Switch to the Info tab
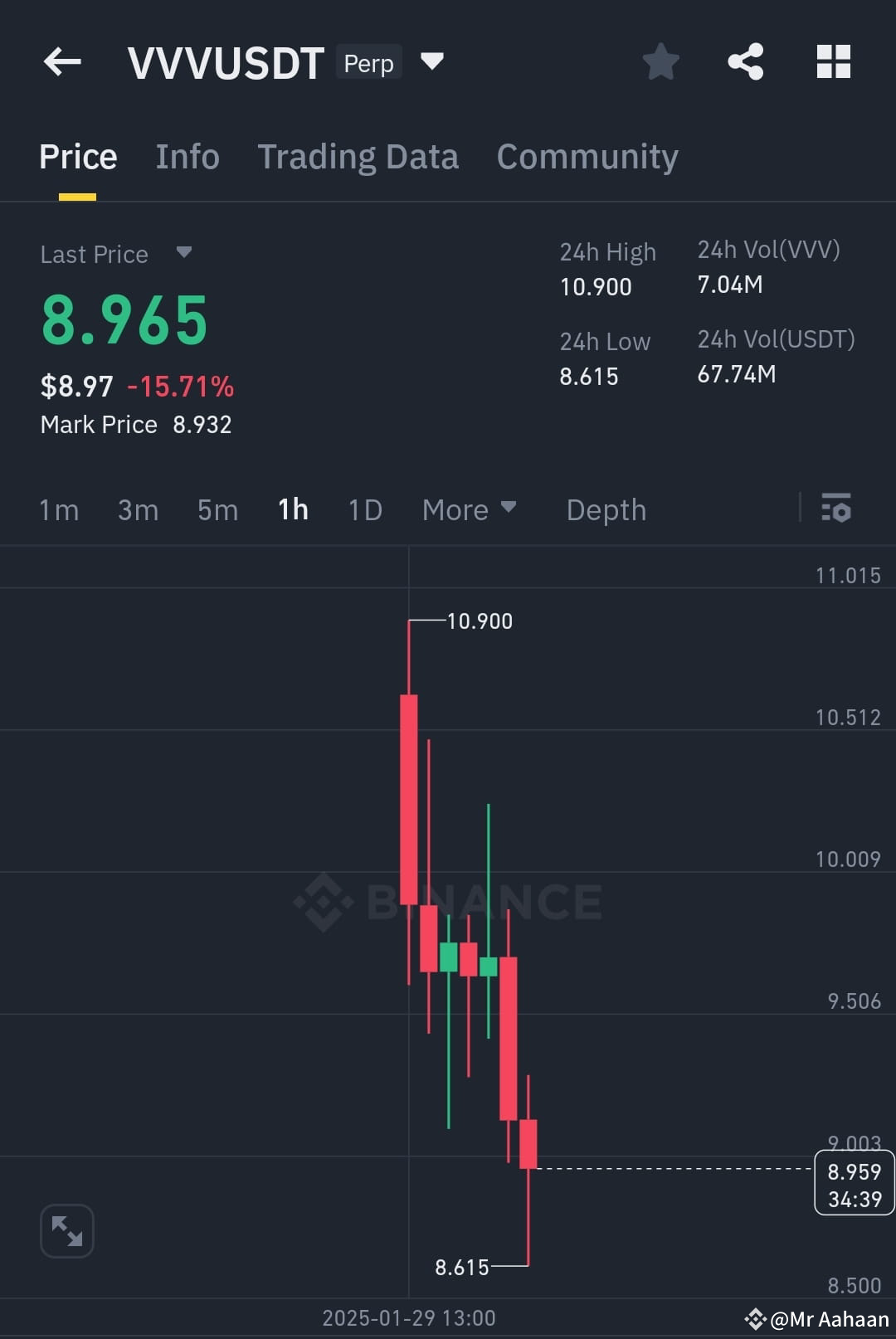Image resolution: width=896 pixels, height=1339 pixels. (187, 156)
